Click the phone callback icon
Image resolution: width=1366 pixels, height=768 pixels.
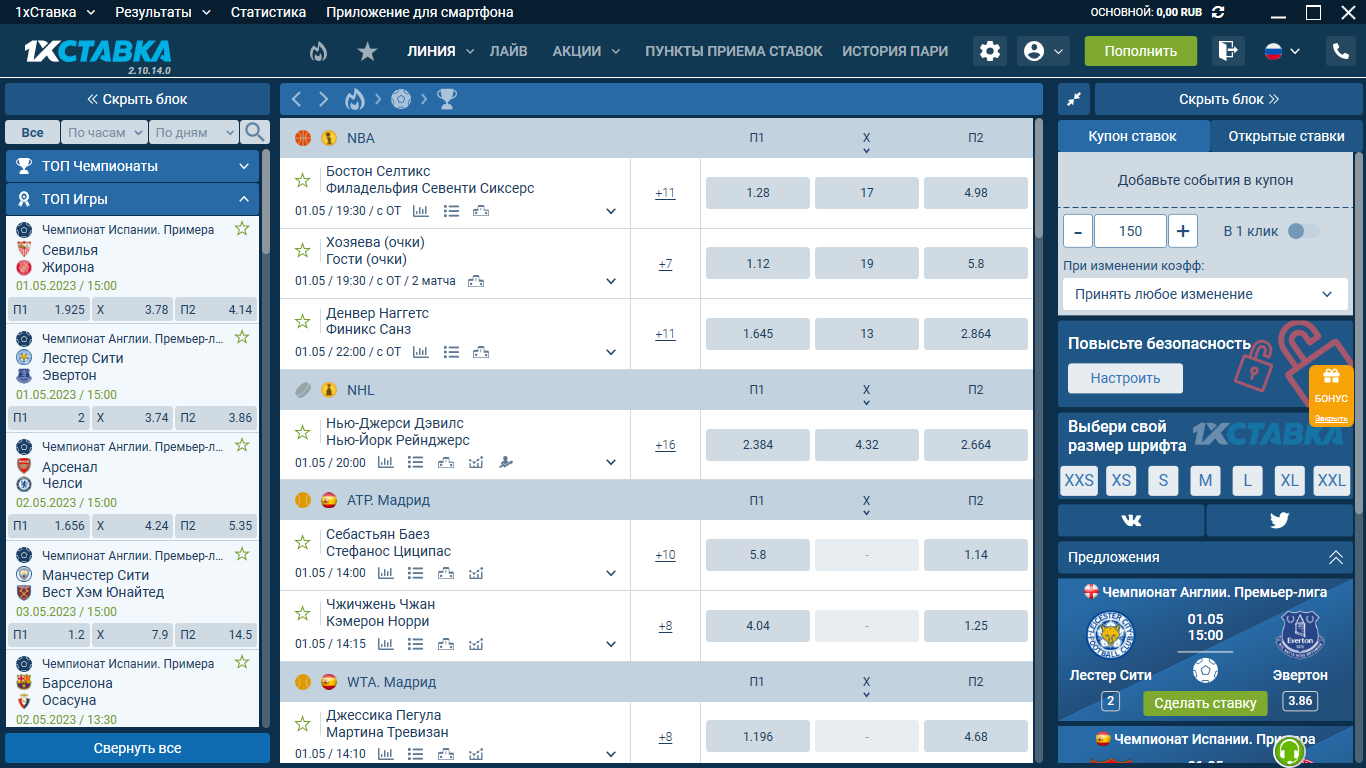pyautogui.click(x=1339, y=51)
